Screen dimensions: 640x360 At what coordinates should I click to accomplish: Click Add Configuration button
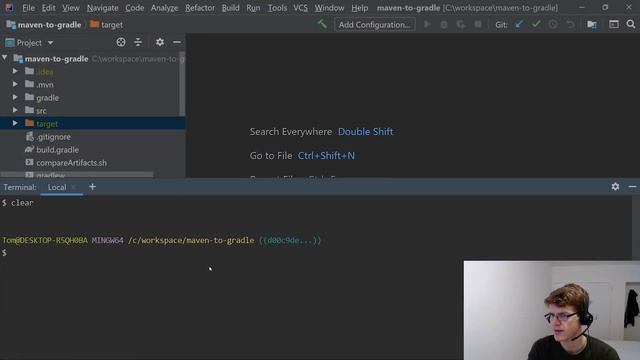tap(374, 24)
